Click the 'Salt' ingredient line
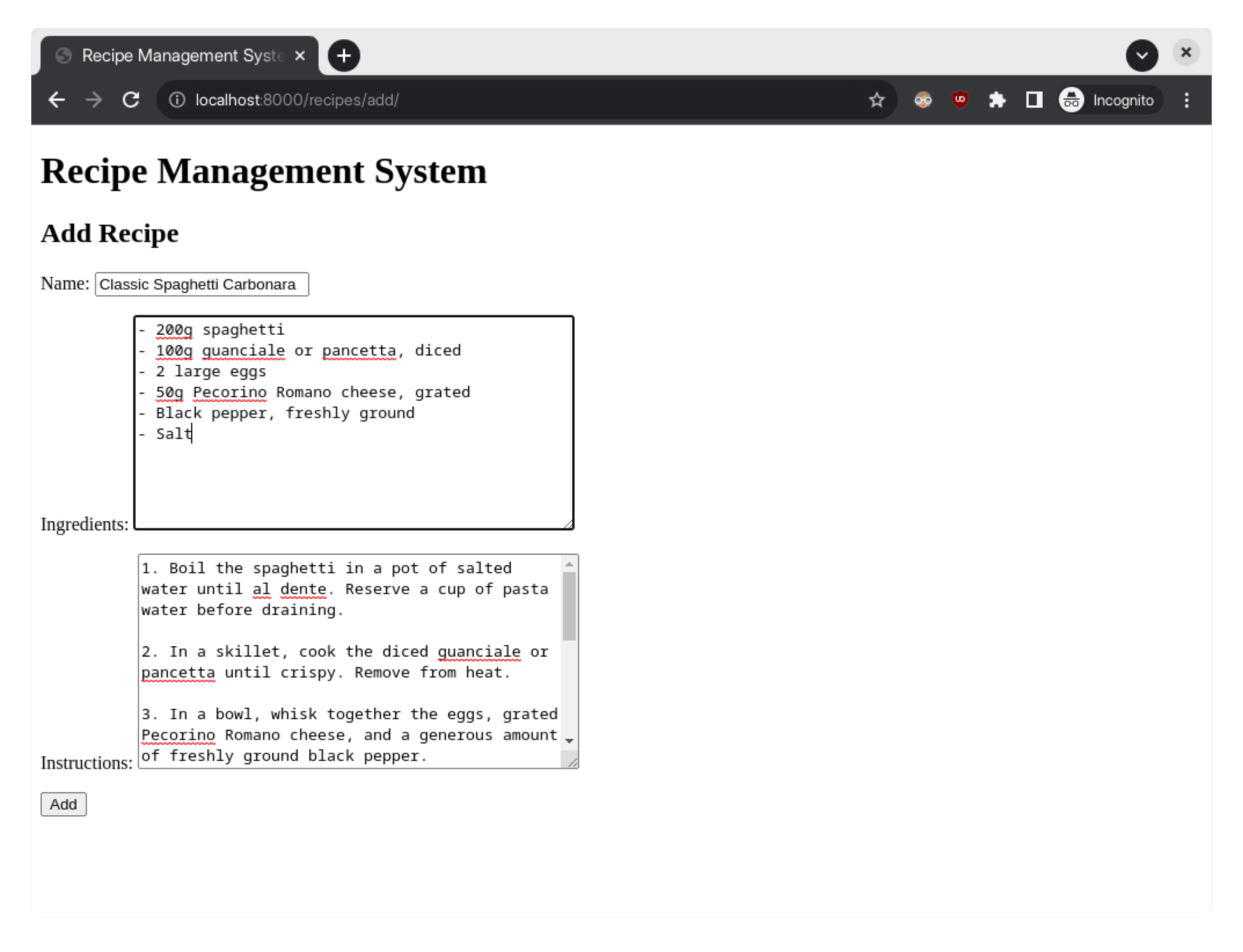1243x952 pixels. pos(165,434)
